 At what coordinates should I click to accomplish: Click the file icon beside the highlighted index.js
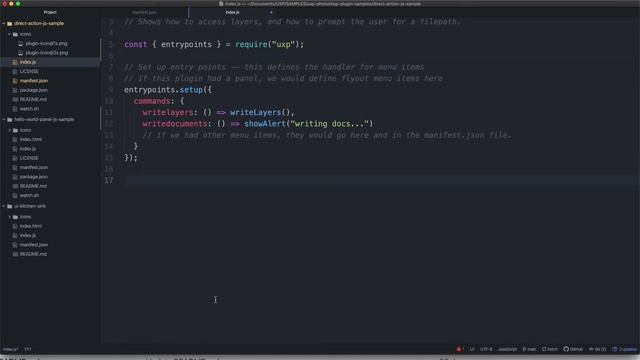click(15, 62)
